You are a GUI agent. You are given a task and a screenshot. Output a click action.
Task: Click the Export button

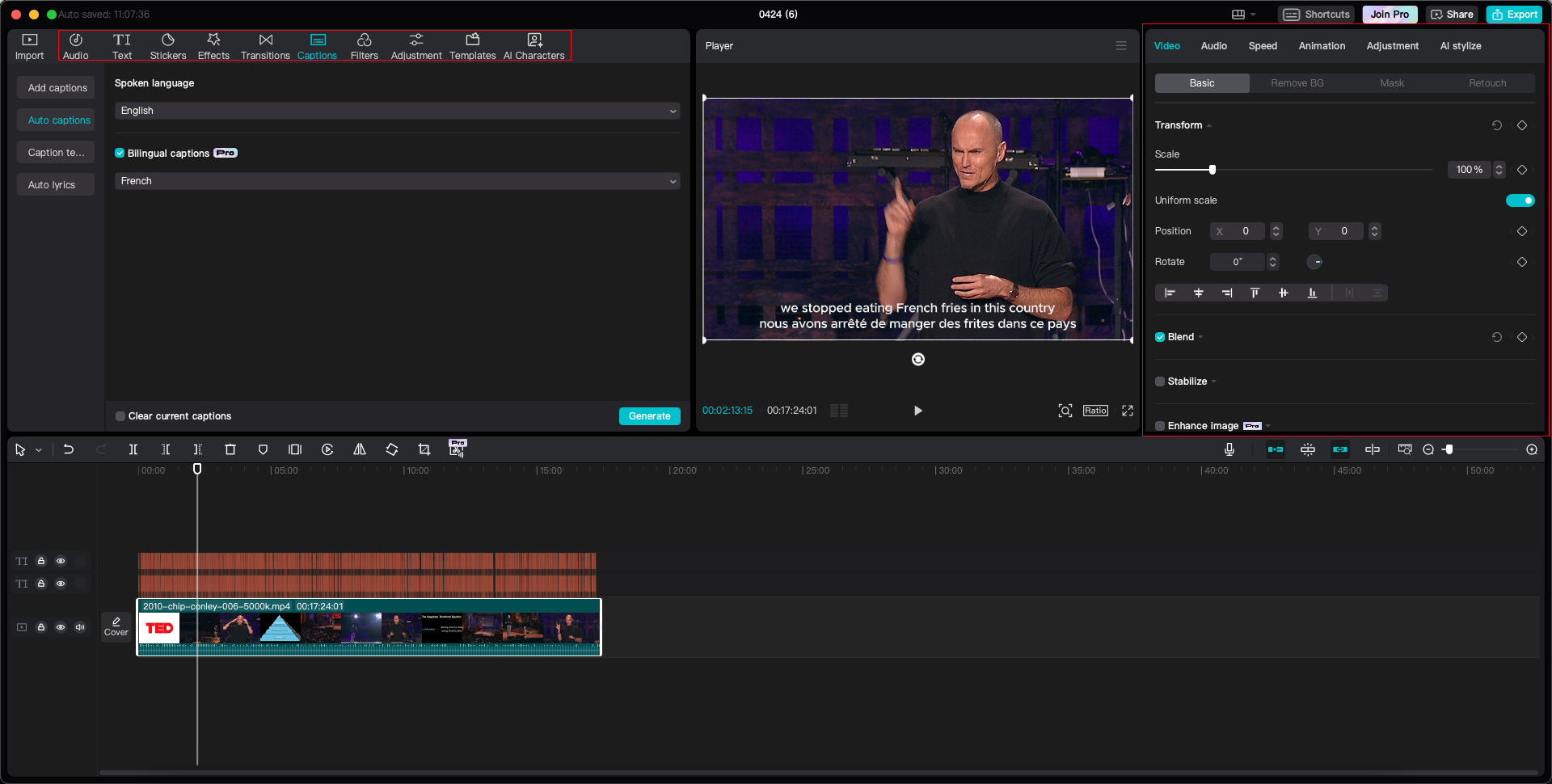coord(1514,14)
